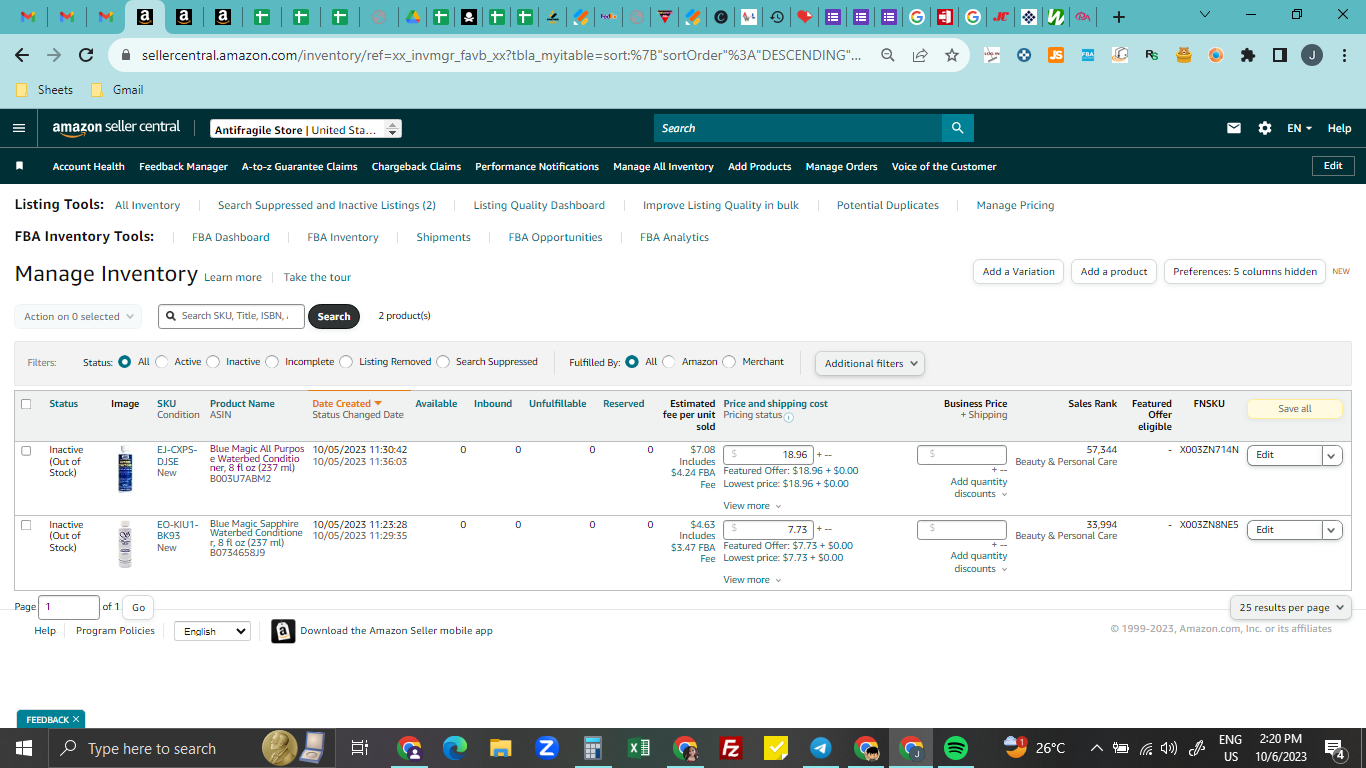Click the Save all button
The height and width of the screenshot is (768, 1366).
point(1295,408)
